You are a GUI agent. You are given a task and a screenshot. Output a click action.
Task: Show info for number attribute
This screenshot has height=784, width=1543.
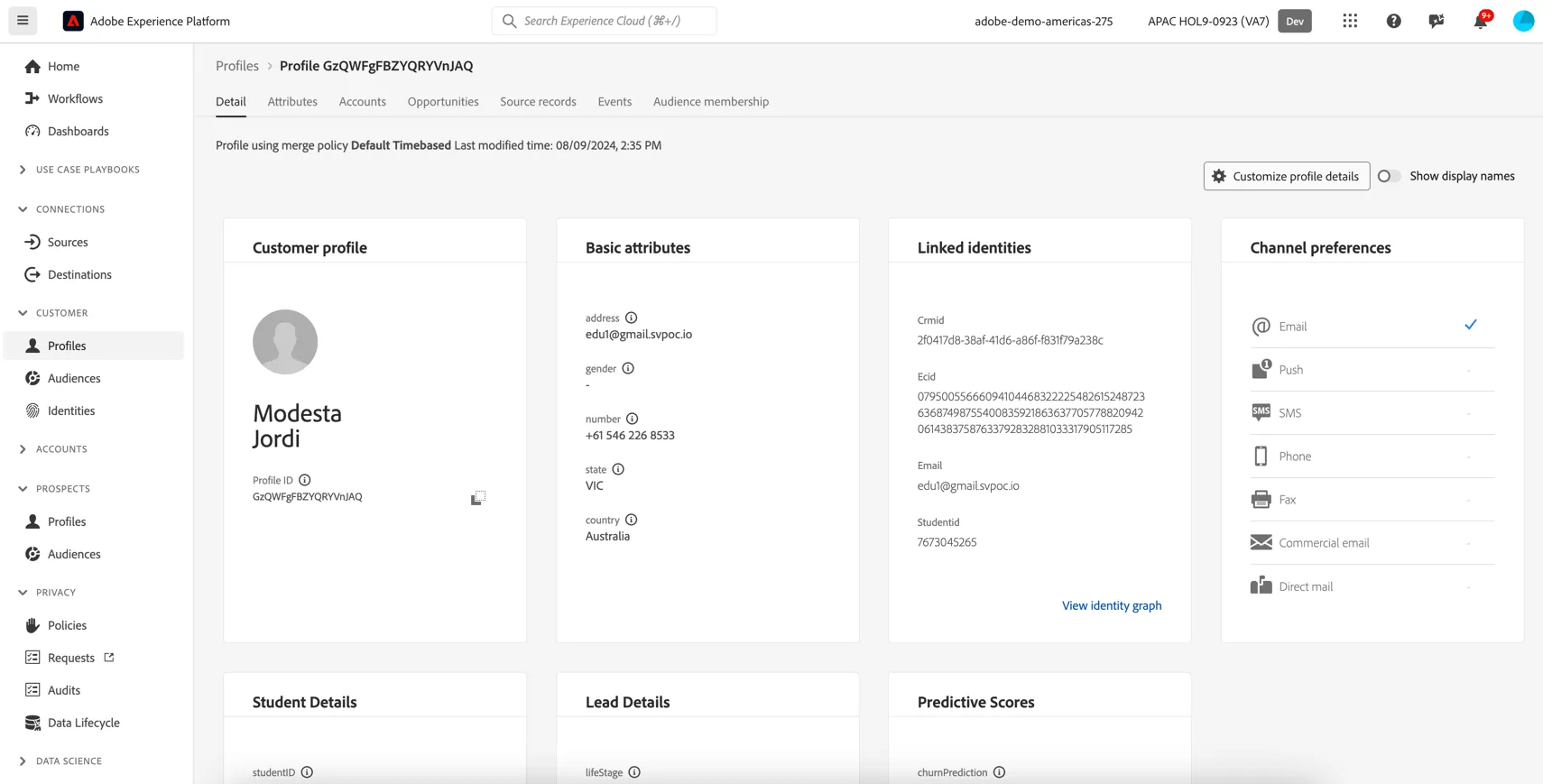coord(633,419)
